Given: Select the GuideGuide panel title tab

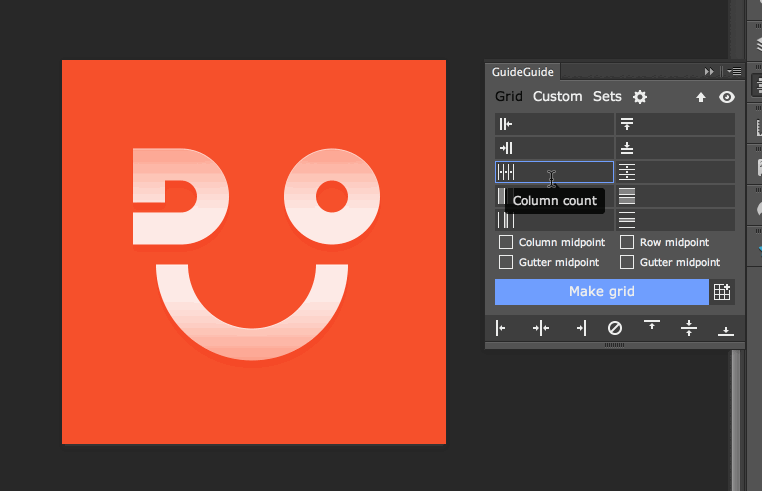Looking at the screenshot, I should [x=523, y=72].
